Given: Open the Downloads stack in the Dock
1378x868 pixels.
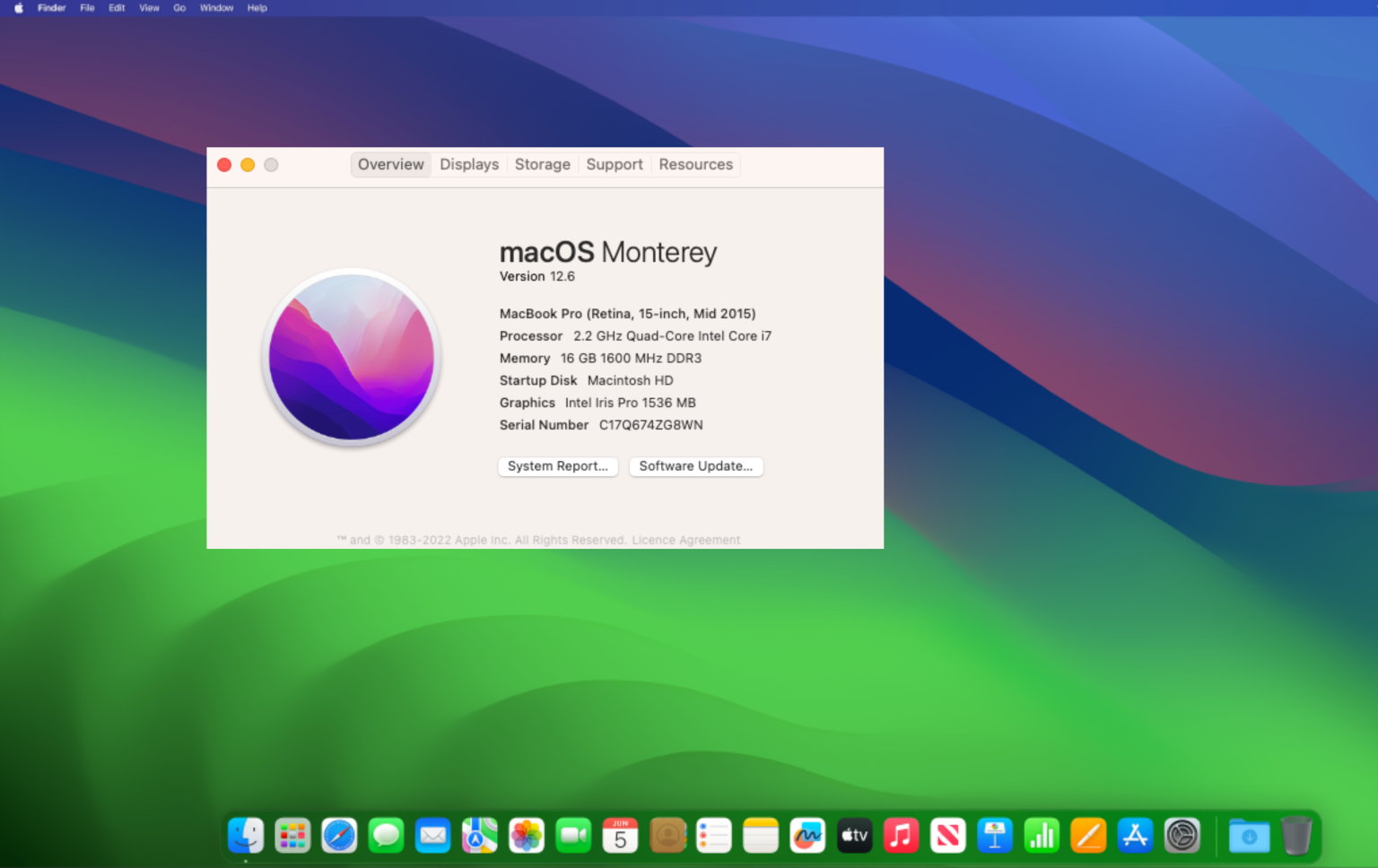Looking at the screenshot, I should click(1248, 835).
